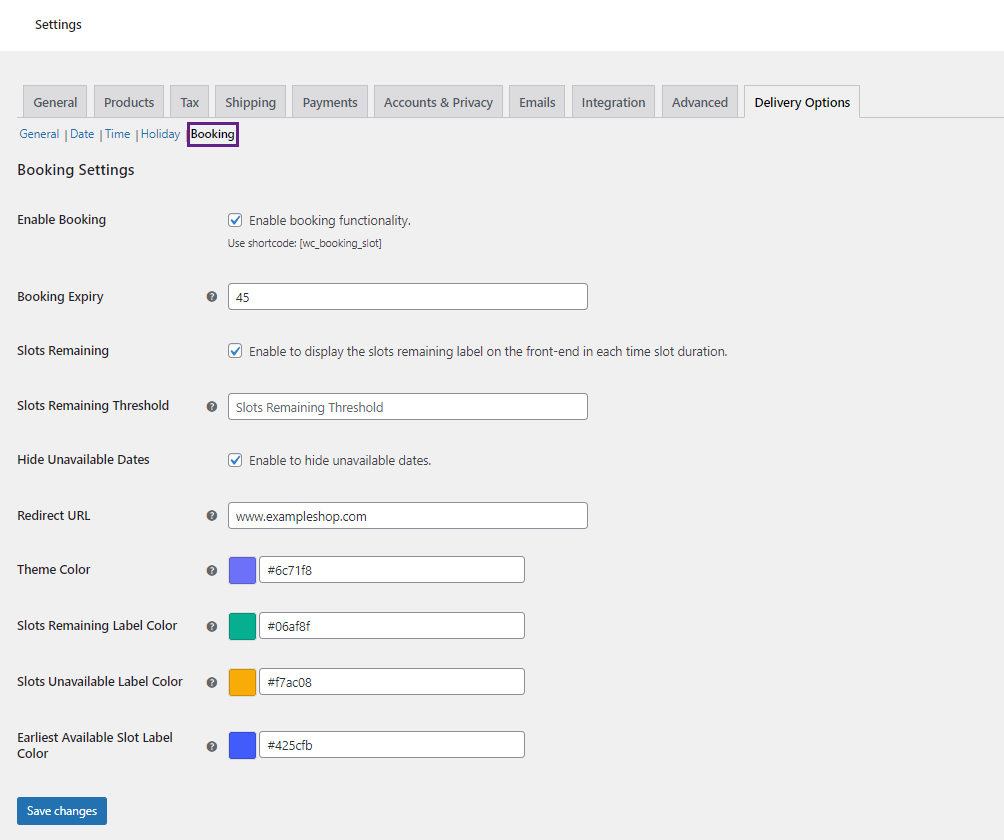
Task: Open the Theme Color purple swatch
Action: click(x=242, y=570)
